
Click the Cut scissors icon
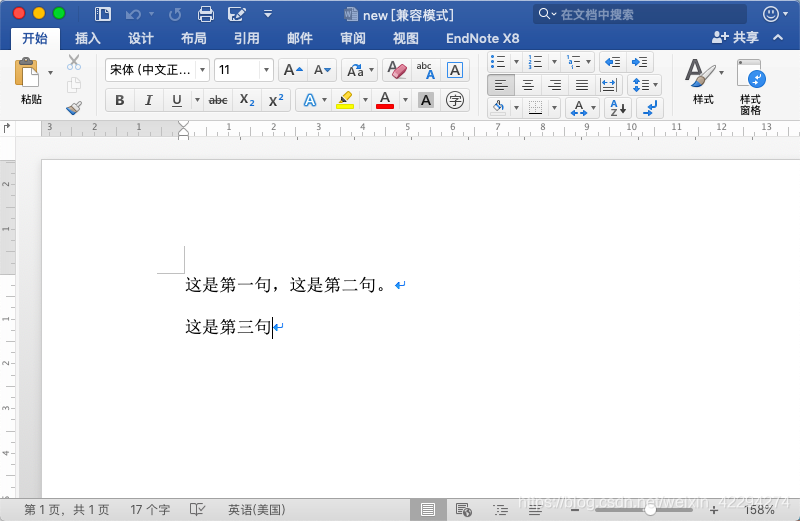click(x=74, y=62)
